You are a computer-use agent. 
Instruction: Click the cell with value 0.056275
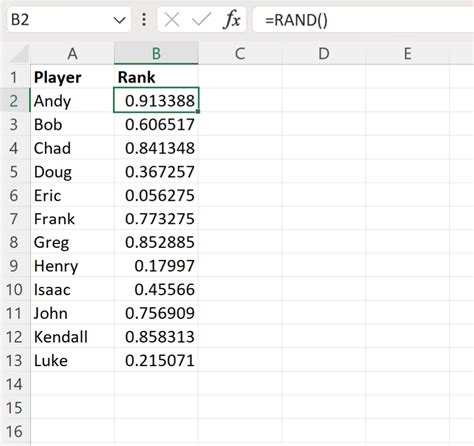tap(156, 195)
